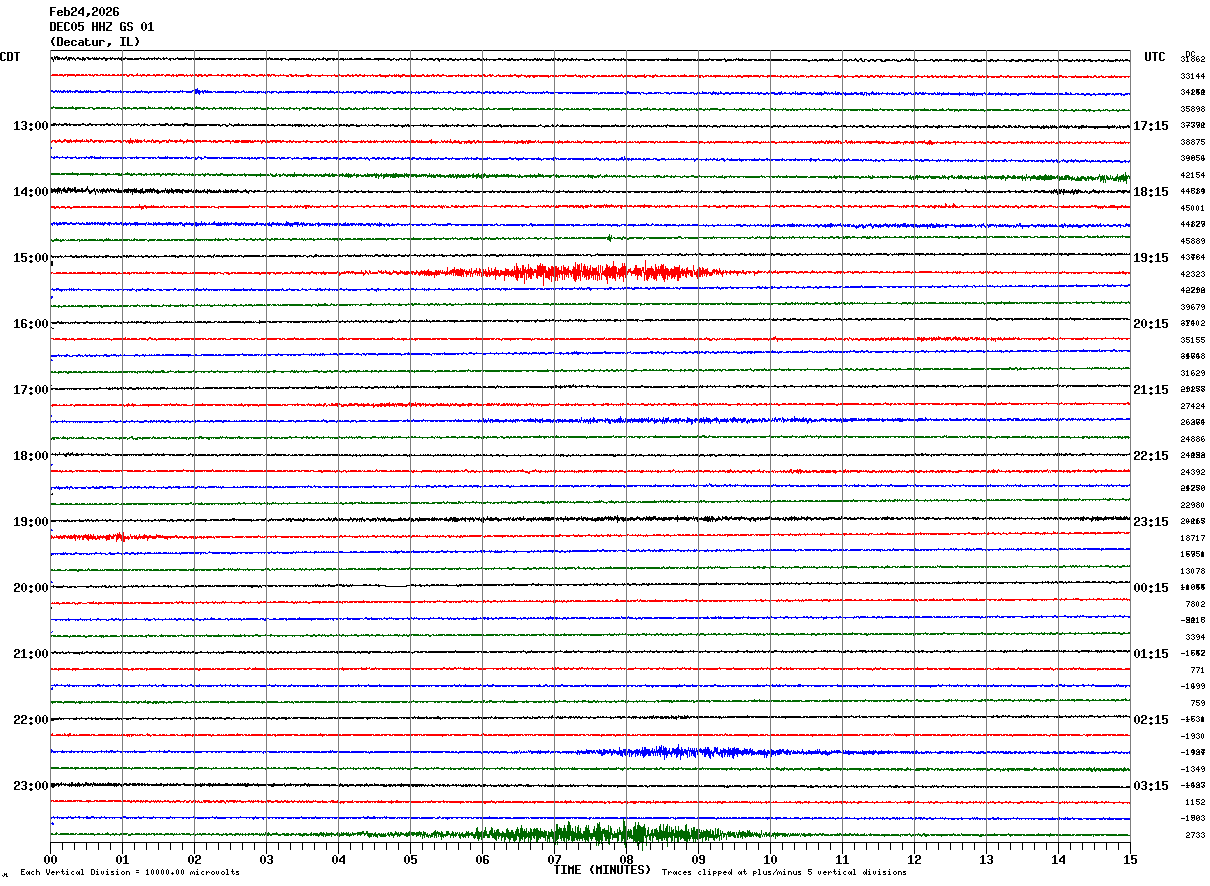This screenshot has width=1210, height=886.
Task: Click the 'TIME (MINUTES)' axis title
Action: tap(602, 870)
